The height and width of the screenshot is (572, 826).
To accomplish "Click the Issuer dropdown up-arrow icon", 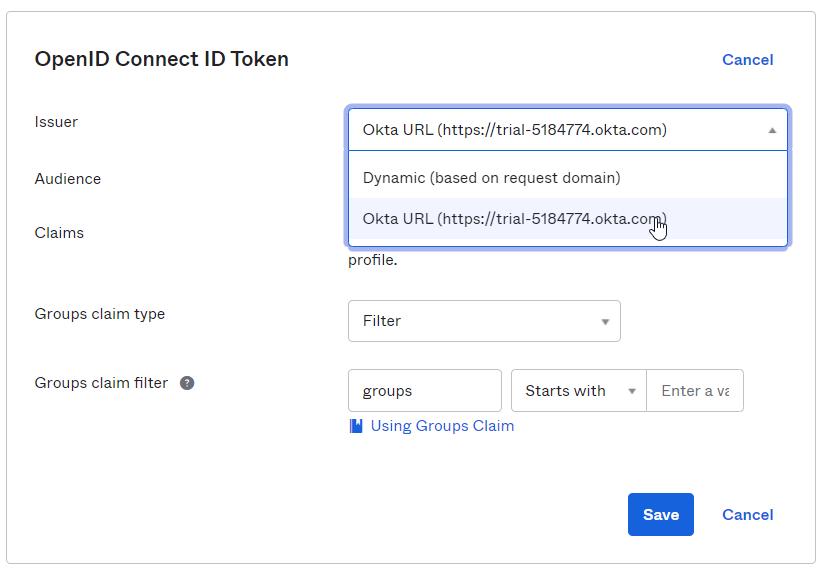I will (772, 130).
